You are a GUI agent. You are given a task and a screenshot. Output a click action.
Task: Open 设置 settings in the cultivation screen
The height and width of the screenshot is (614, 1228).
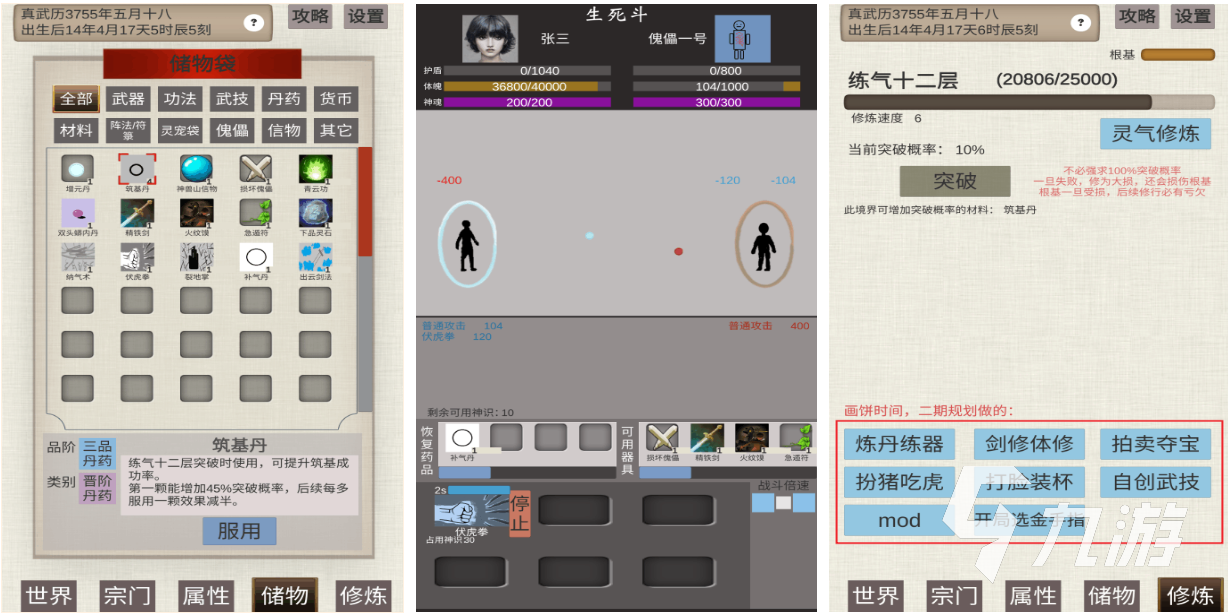click(1192, 16)
